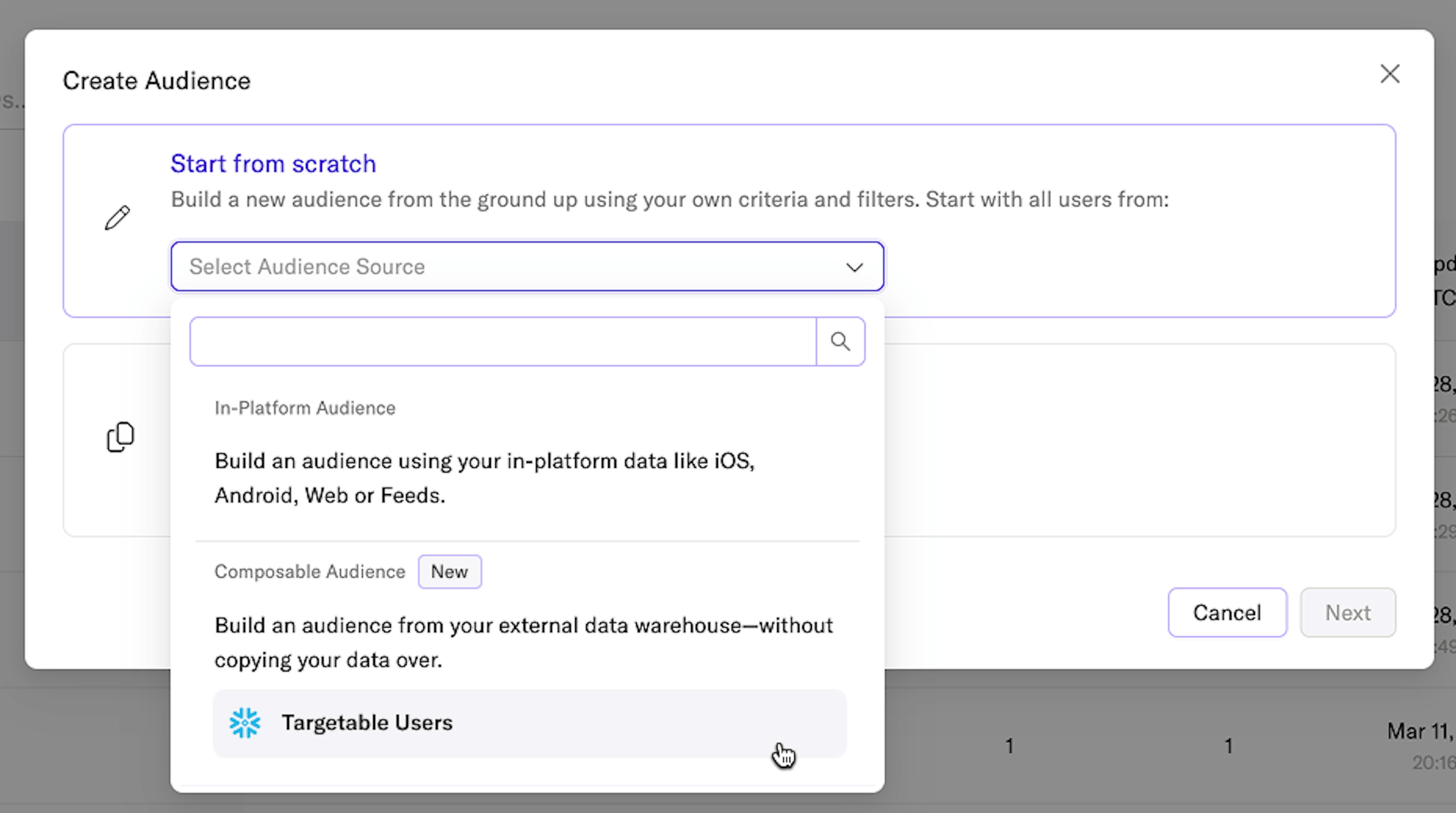Click the duplicate audience icon
Image resolution: width=1456 pixels, height=813 pixels.
(121, 436)
